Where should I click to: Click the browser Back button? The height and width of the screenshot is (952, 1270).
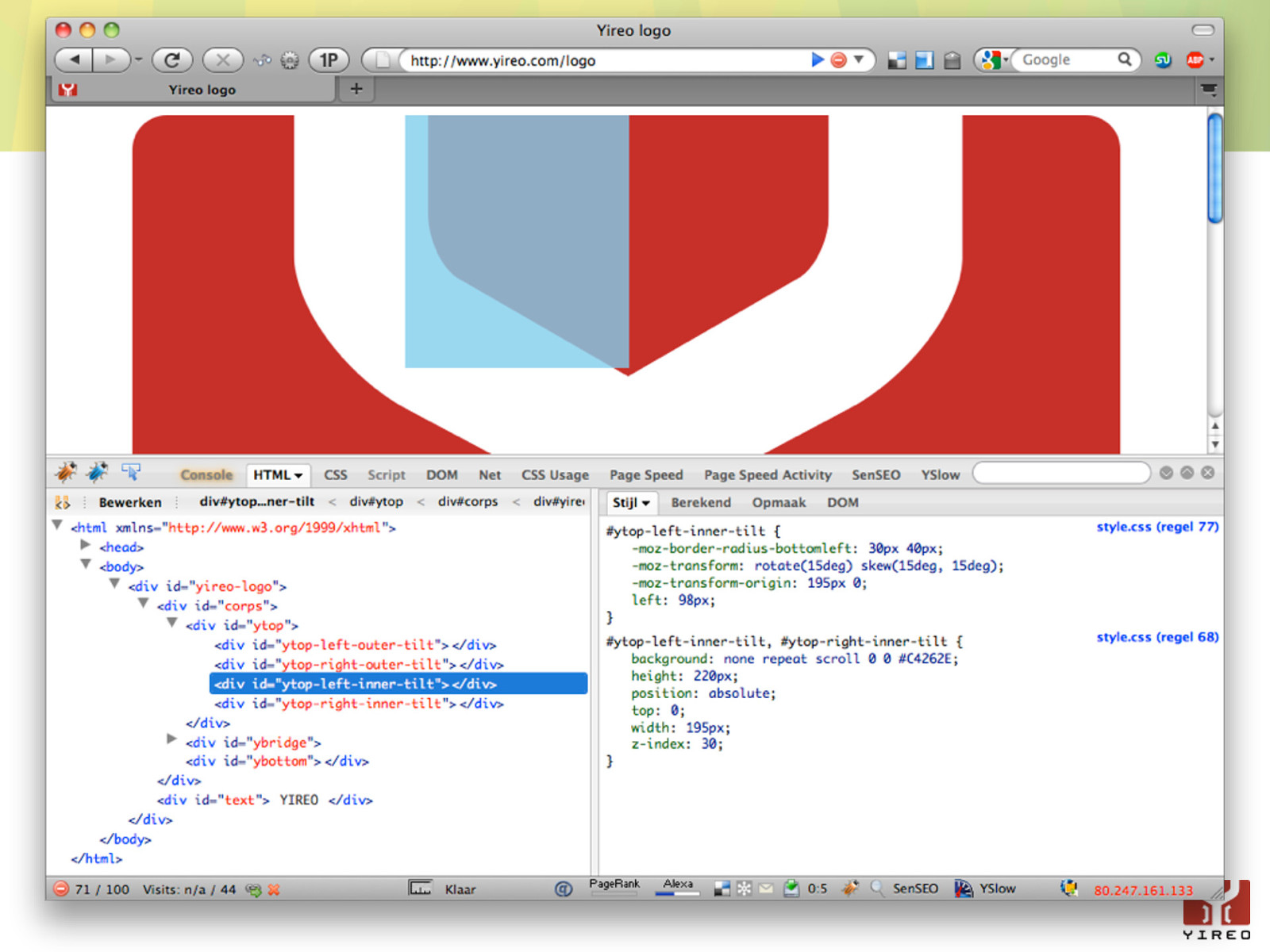click(x=74, y=59)
